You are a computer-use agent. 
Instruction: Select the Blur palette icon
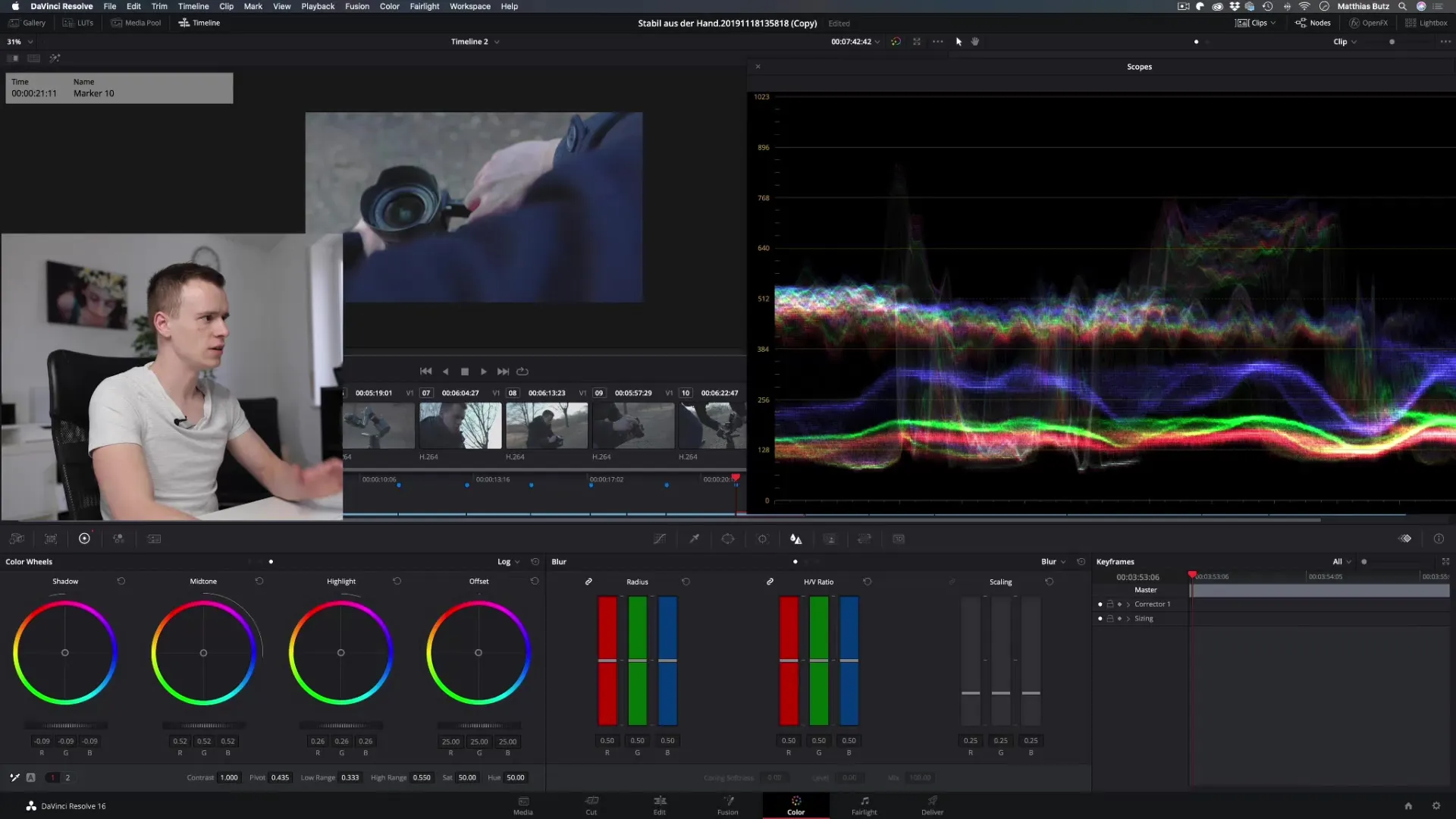pos(795,538)
